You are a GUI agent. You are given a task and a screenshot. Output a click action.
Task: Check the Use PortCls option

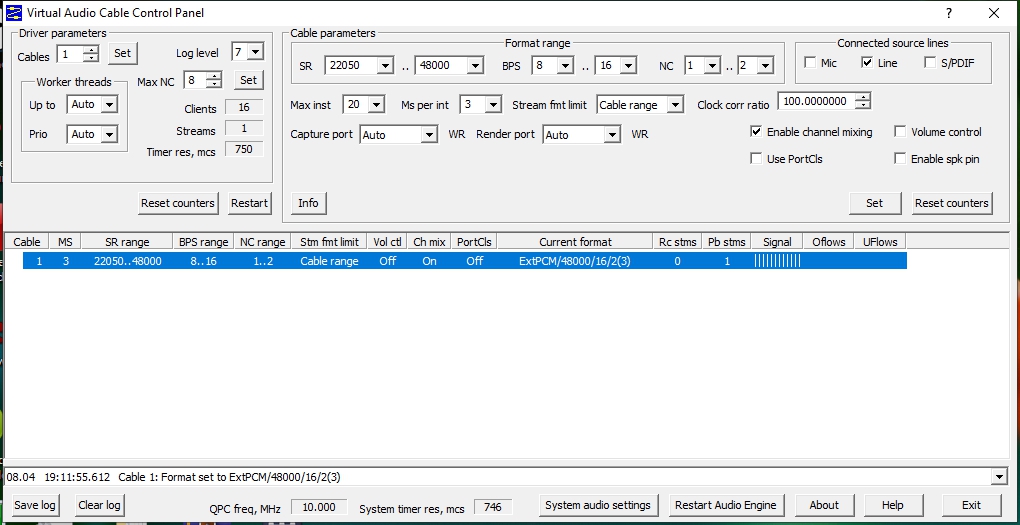coord(757,159)
